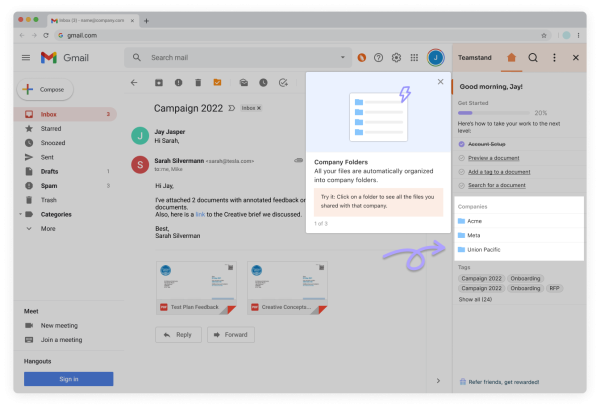Click the Gmail logo
The width and height of the screenshot is (600, 408).
(x=65, y=58)
